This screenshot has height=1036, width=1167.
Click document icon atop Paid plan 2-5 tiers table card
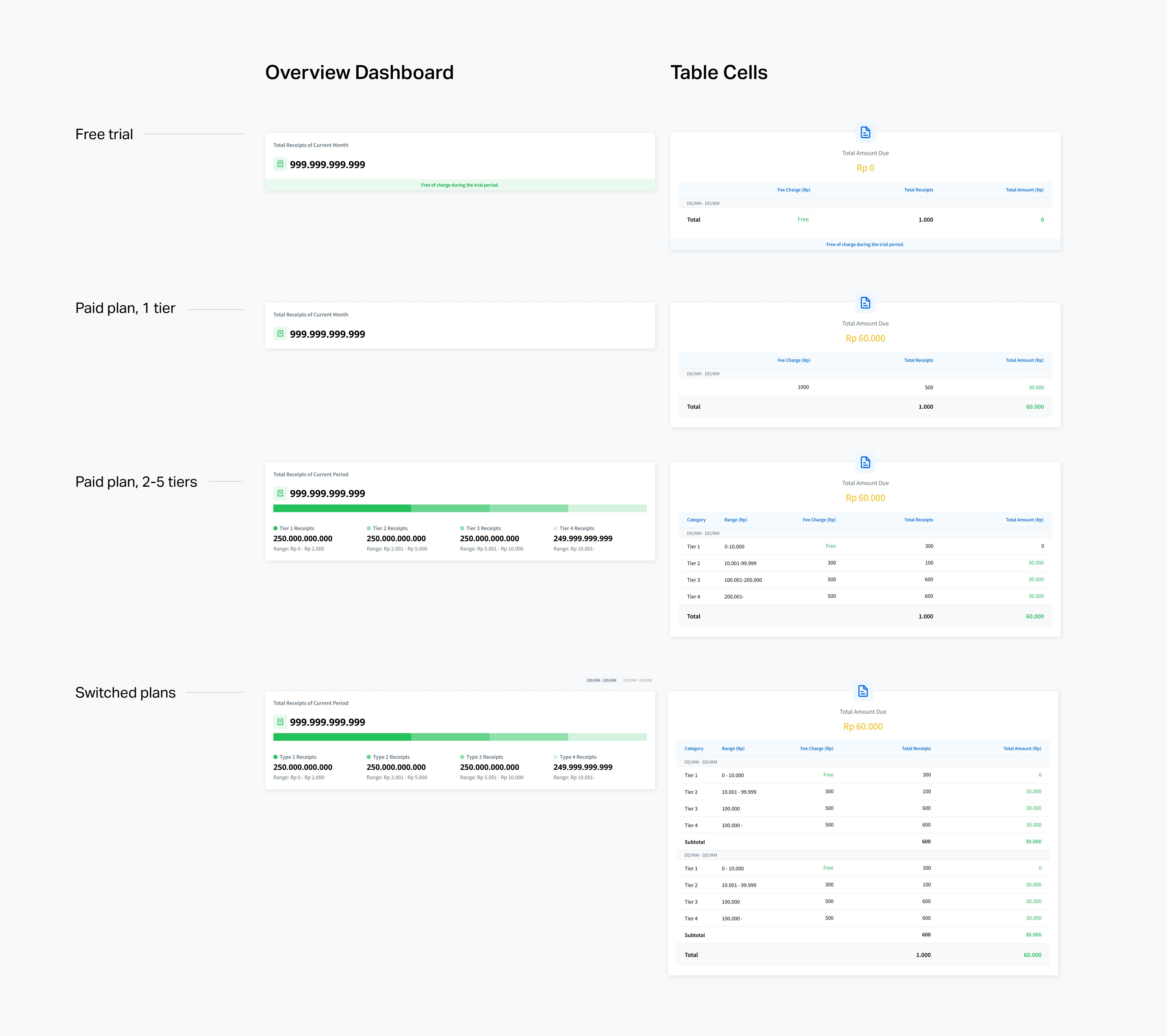pos(865,462)
